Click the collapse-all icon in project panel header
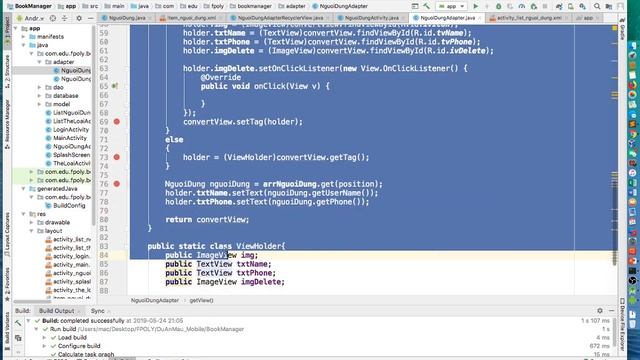 point(64,18)
